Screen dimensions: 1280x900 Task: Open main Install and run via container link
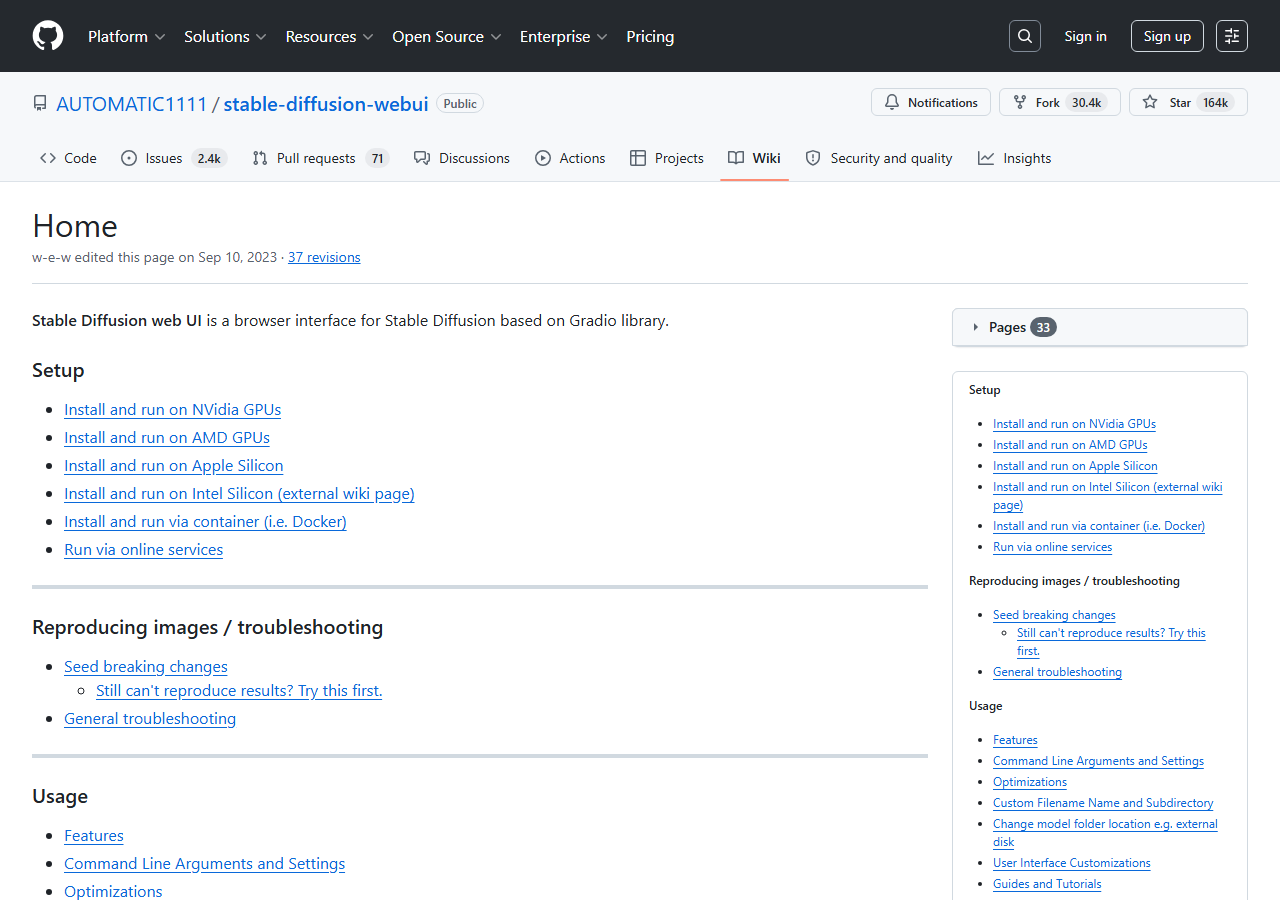205,522
